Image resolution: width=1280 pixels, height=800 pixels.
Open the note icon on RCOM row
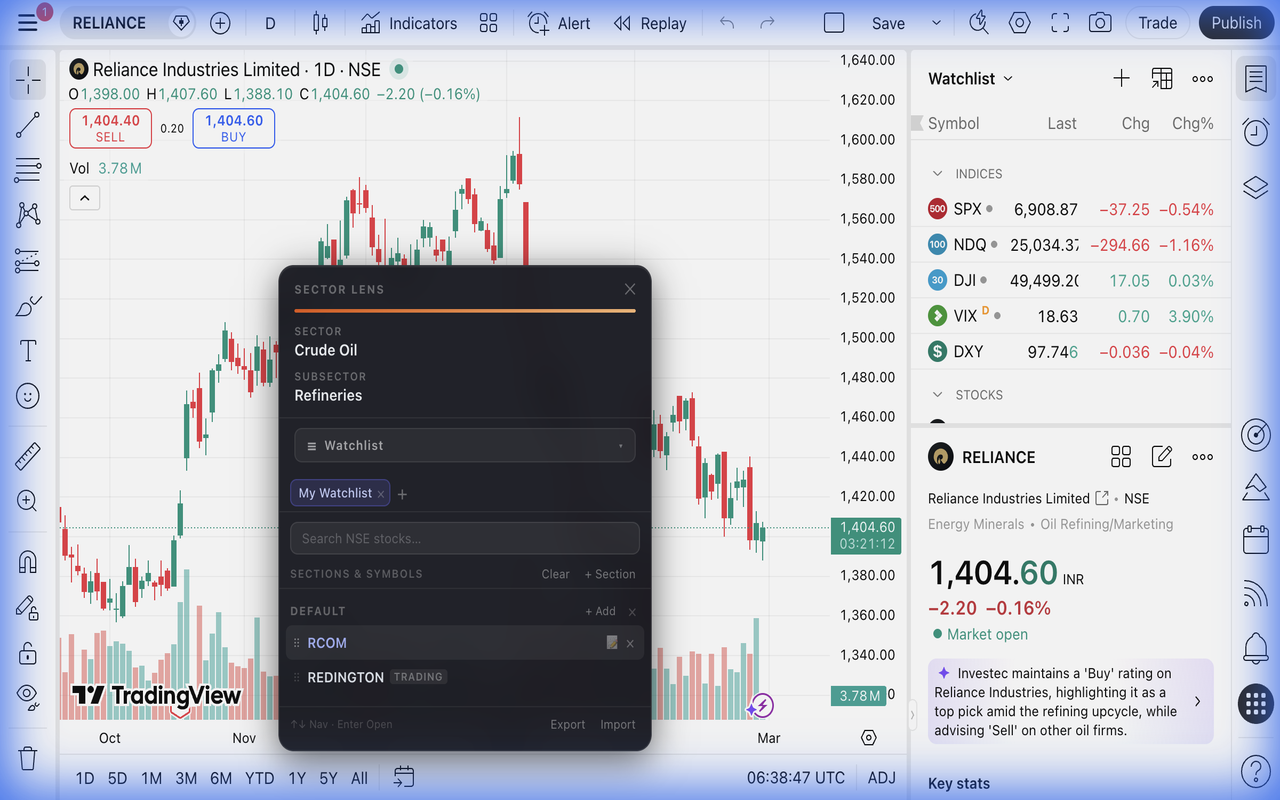pyautogui.click(x=612, y=643)
